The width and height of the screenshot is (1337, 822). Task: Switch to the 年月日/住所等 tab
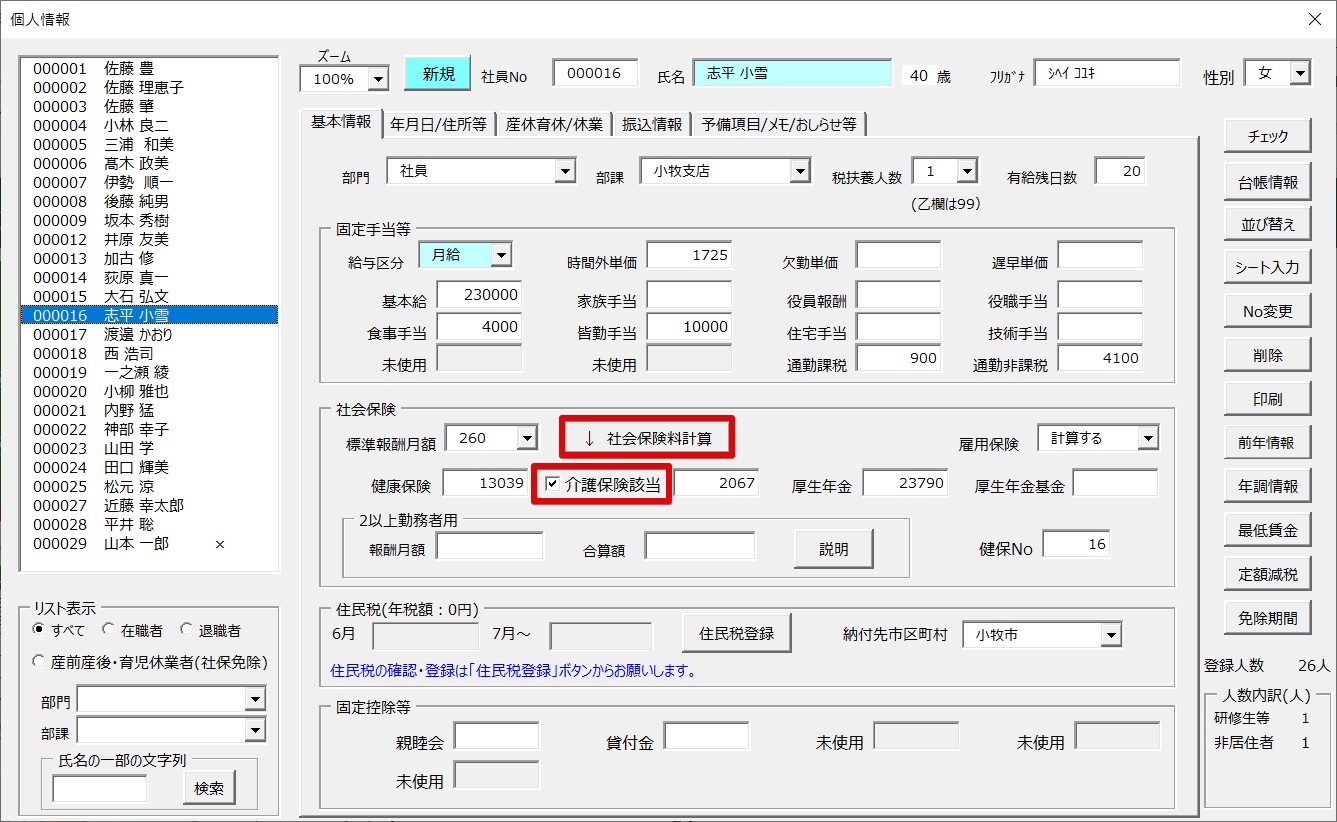[438, 124]
